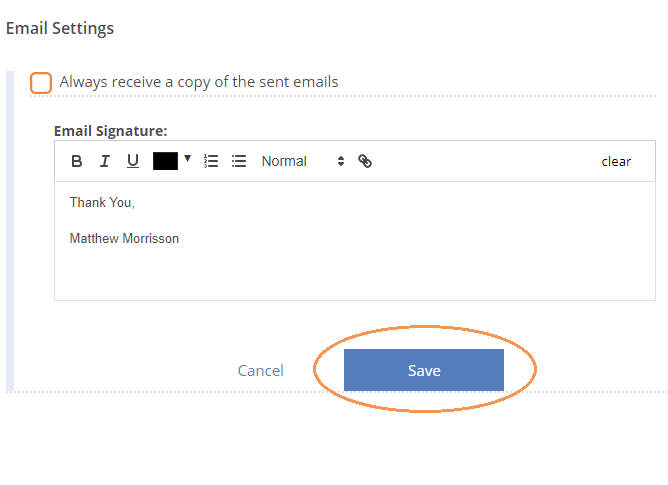The height and width of the screenshot is (485, 668).
Task: Insert a numbered list
Action: pos(211,161)
